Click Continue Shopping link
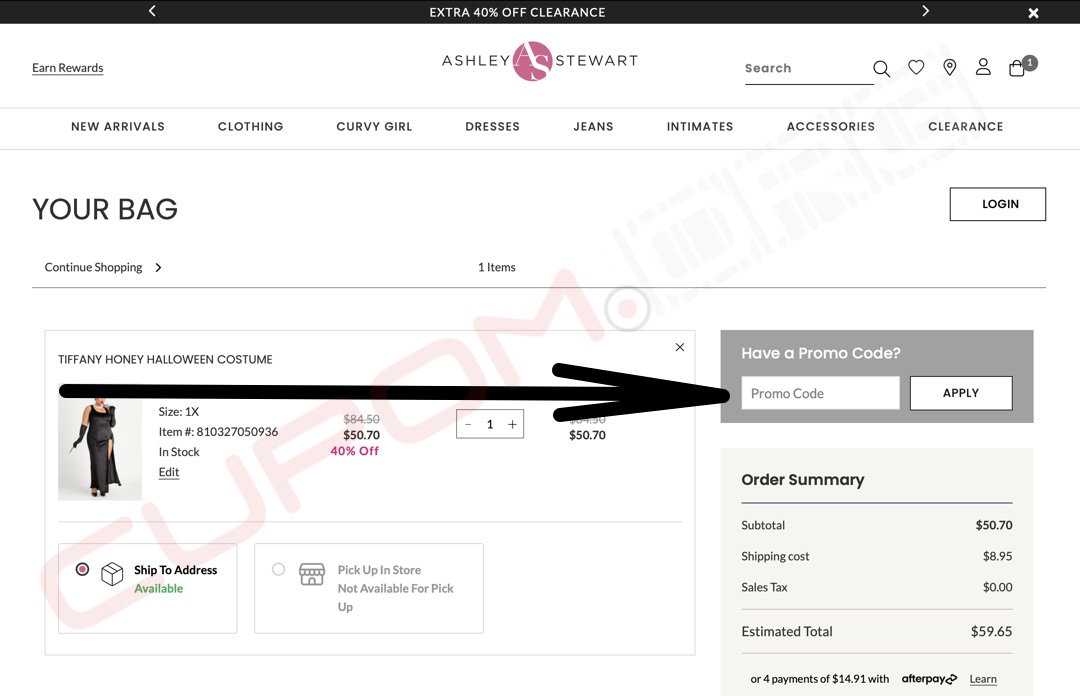The image size is (1080, 696). pos(94,267)
